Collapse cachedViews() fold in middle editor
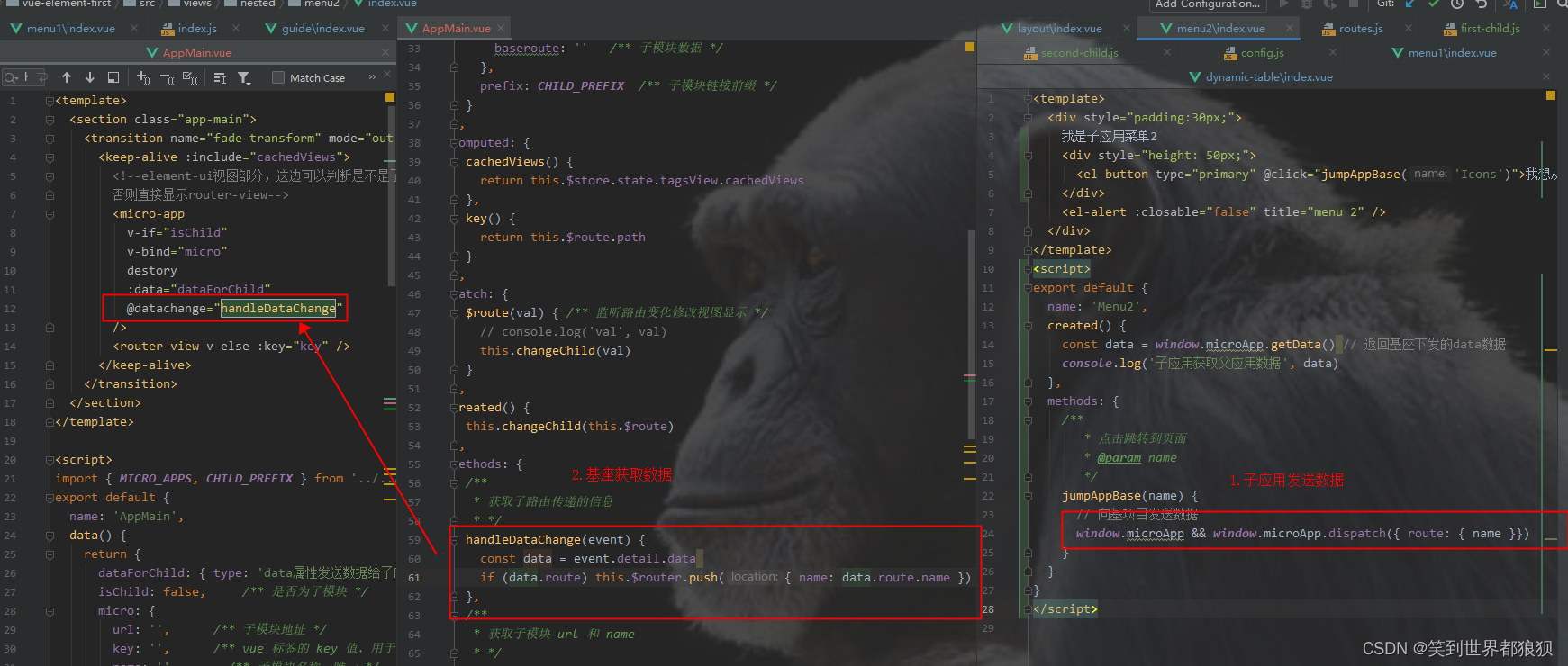This screenshot has width=1568, height=666. [x=454, y=162]
